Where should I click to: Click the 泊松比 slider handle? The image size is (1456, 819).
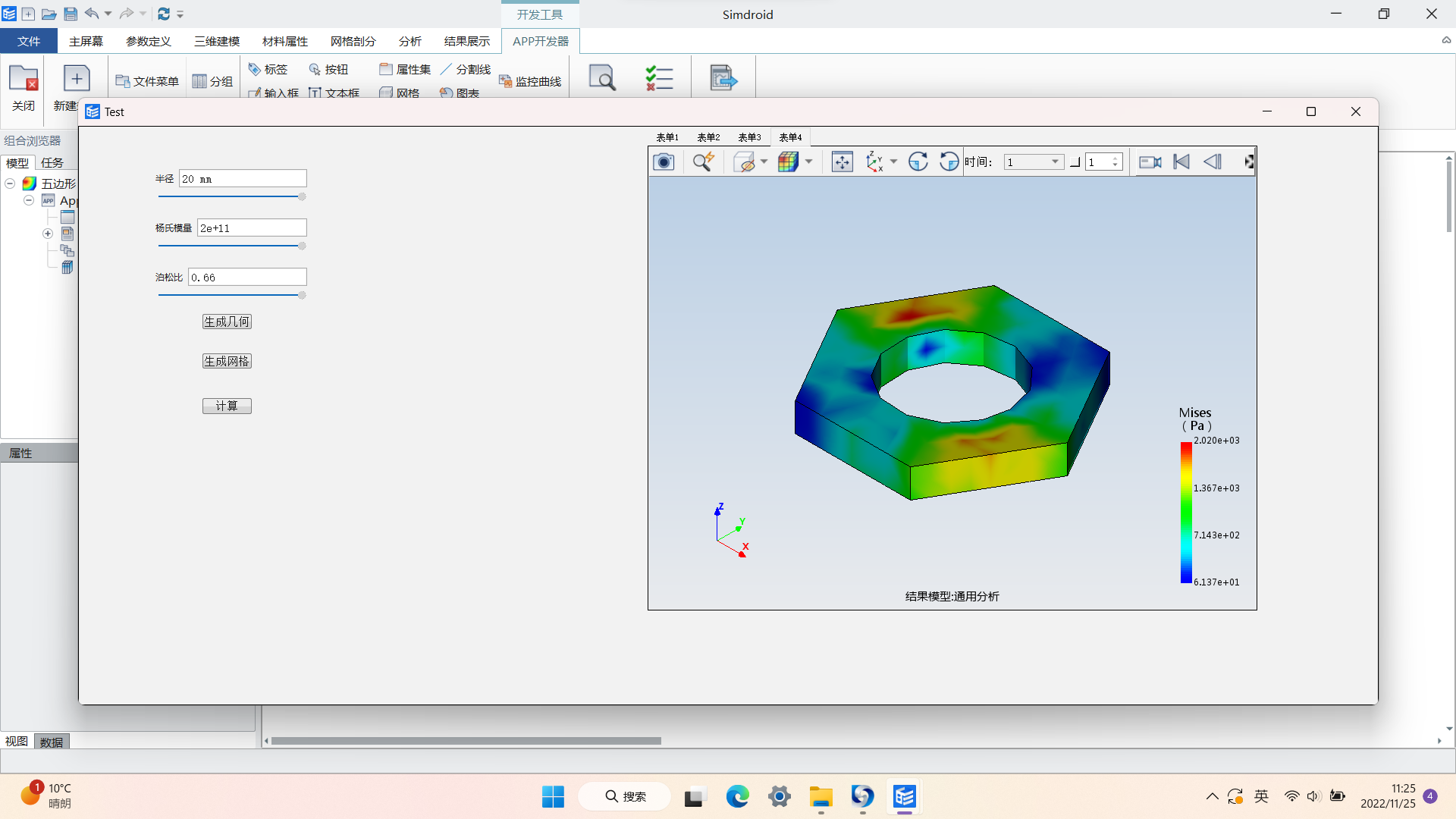click(x=302, y=295)
